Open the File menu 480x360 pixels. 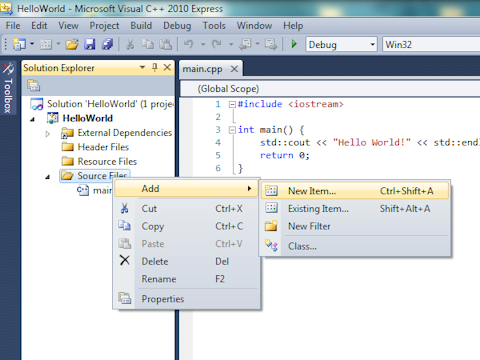pyautogui.click(x=13, y=26)
